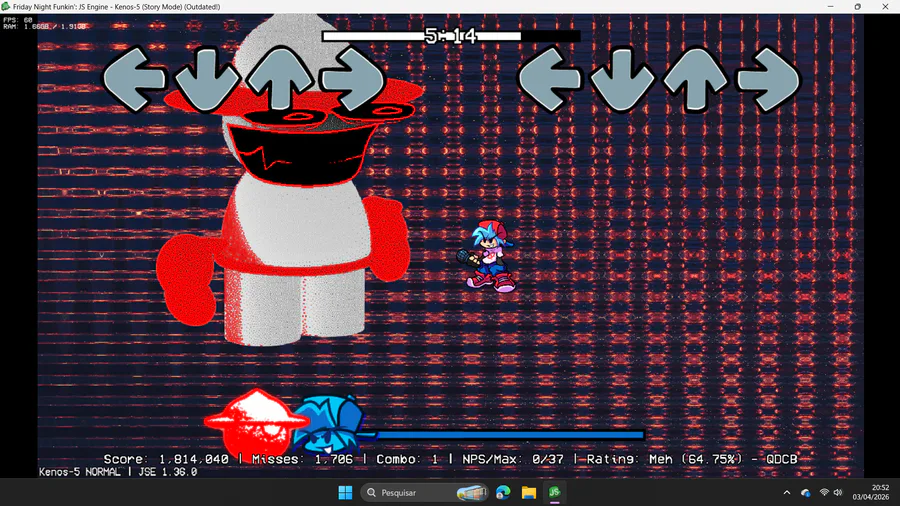The height and width of the screenshot is (506, 900).
Task: Click the opponent's right arrow receptor
Action: pyautogui.click(x=353, y=79)
